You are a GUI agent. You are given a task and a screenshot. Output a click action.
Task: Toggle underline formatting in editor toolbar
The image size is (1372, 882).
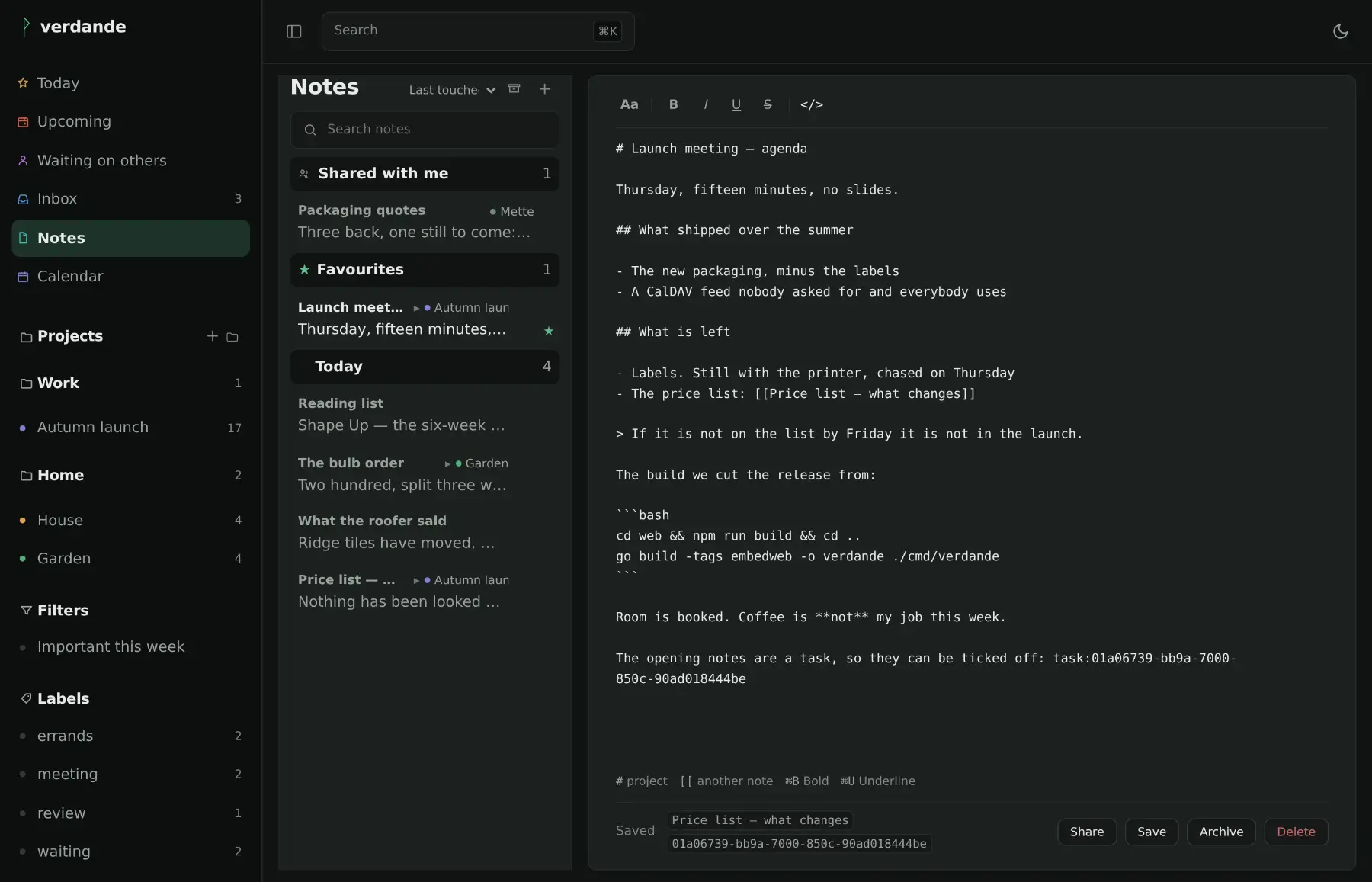pyautogui.click(x=736, y=104)
